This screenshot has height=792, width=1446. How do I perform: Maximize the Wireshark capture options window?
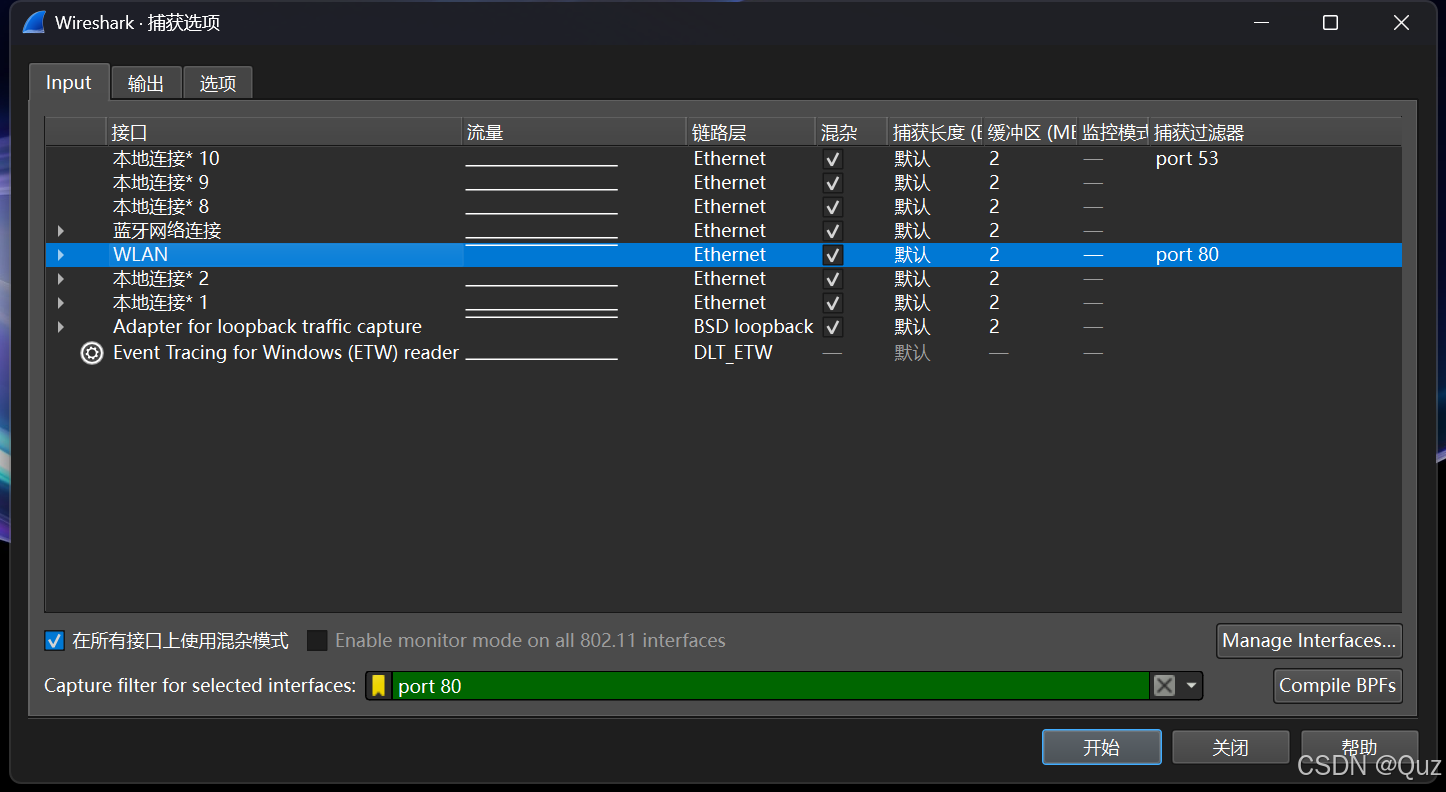1330,23
